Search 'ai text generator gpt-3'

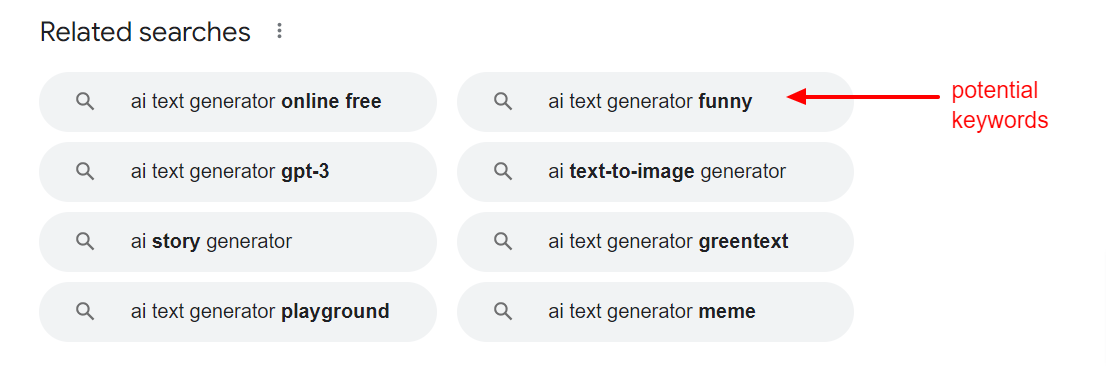coord(238,171)
